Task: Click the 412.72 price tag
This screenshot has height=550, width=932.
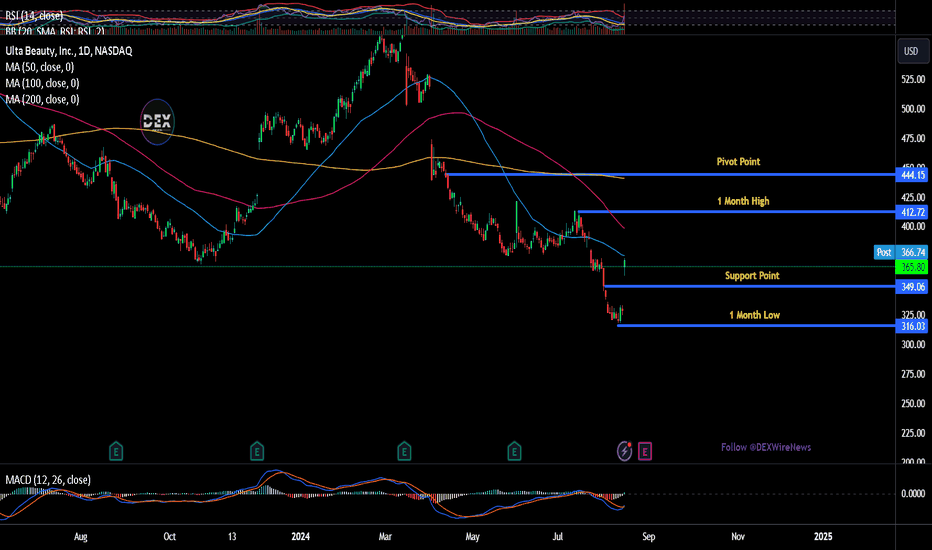Action: [x=912, y=212]
